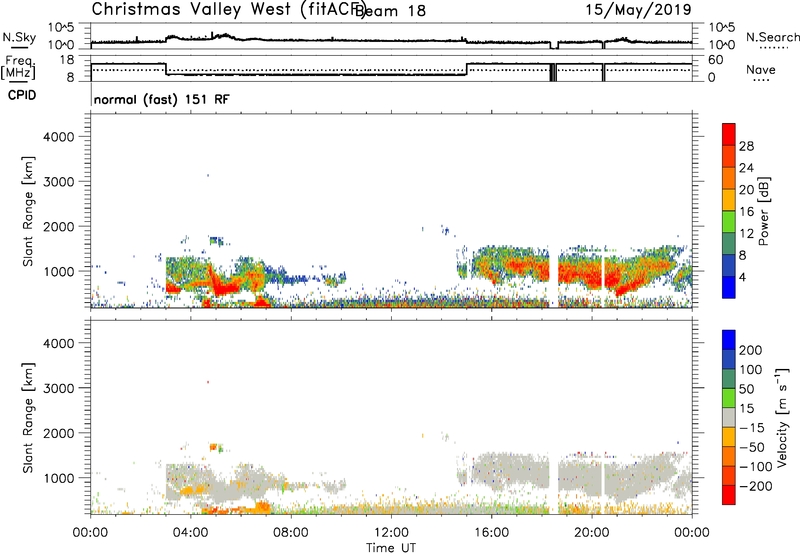The height and width of the screenshot is (554, 800).
Task: Click the '3000' tick on the velocity panel range axis
Action: coord(59,388)
